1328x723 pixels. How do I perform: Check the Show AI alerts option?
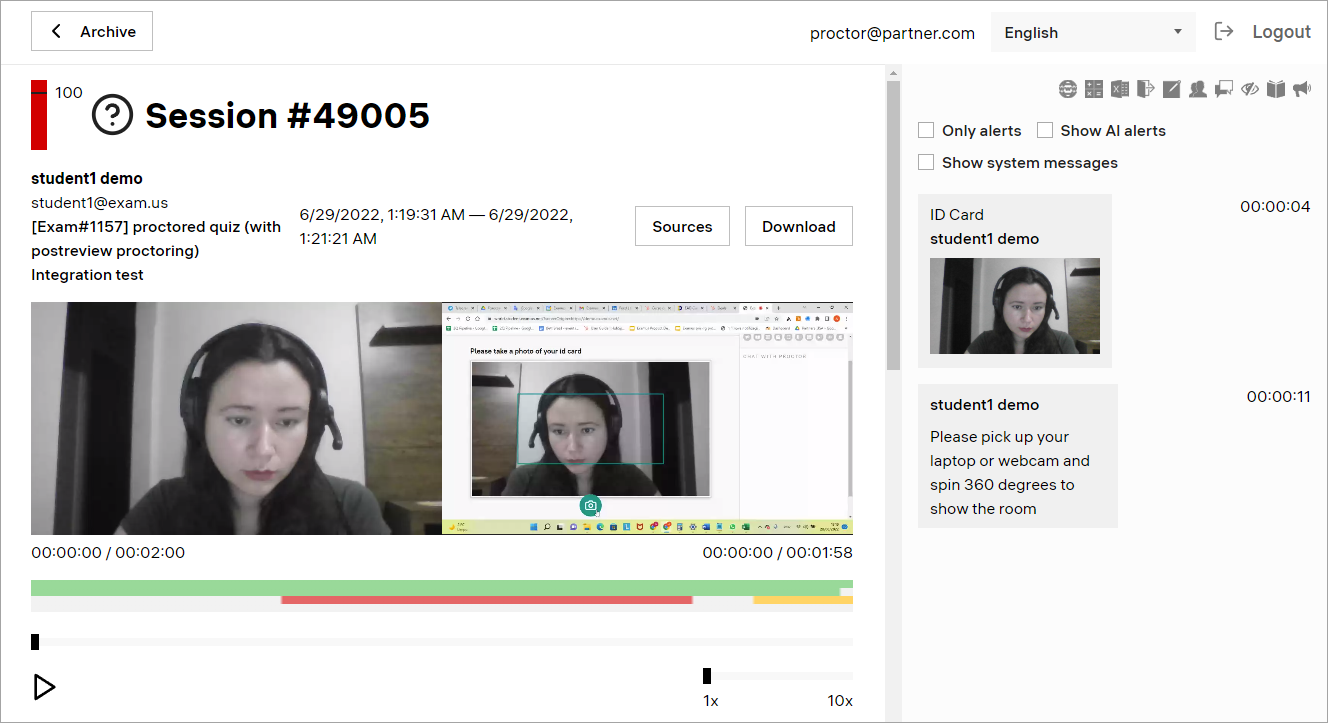pos(1045,130)
